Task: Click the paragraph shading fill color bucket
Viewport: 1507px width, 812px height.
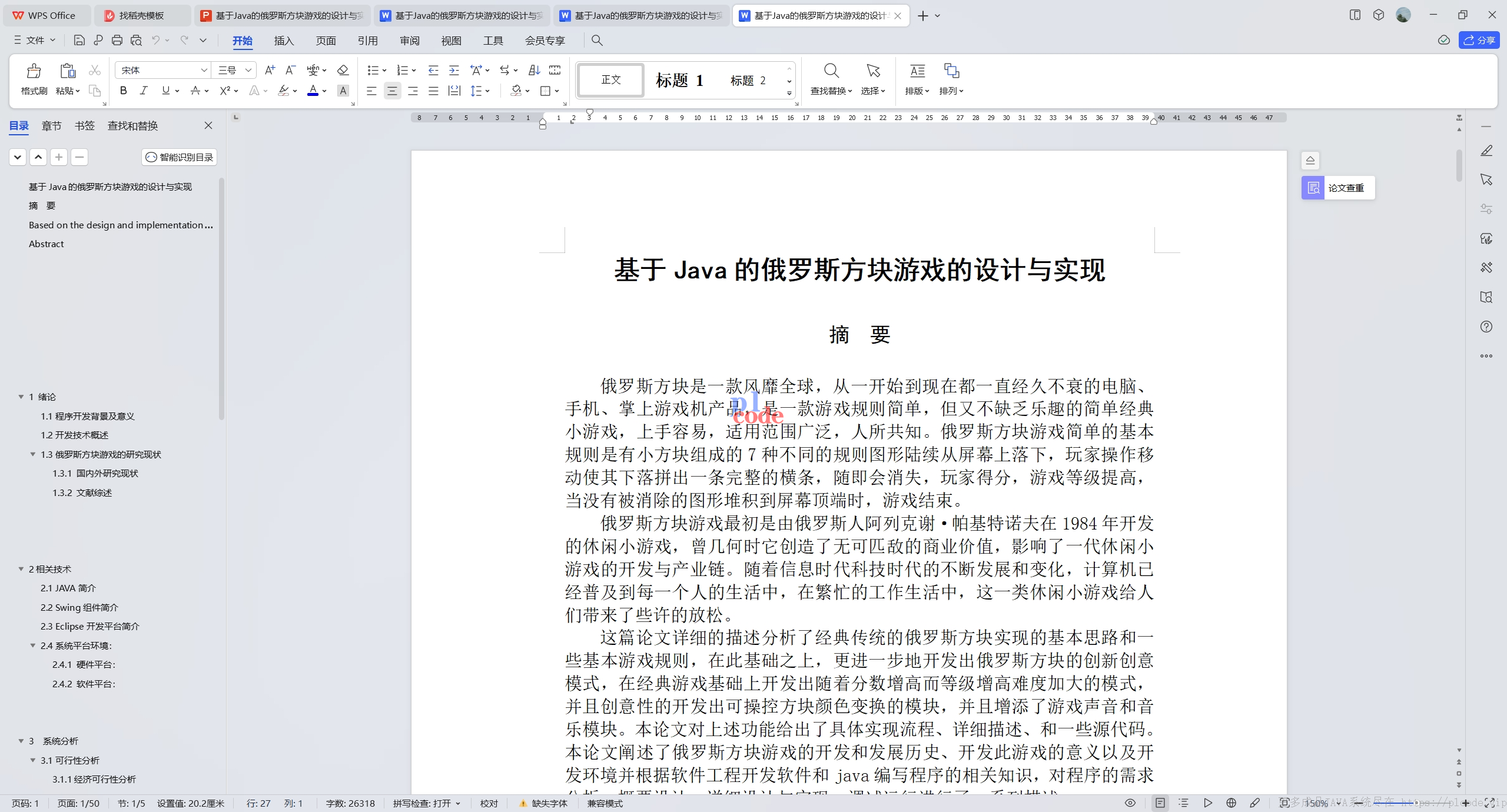Action: pos(516,91)
